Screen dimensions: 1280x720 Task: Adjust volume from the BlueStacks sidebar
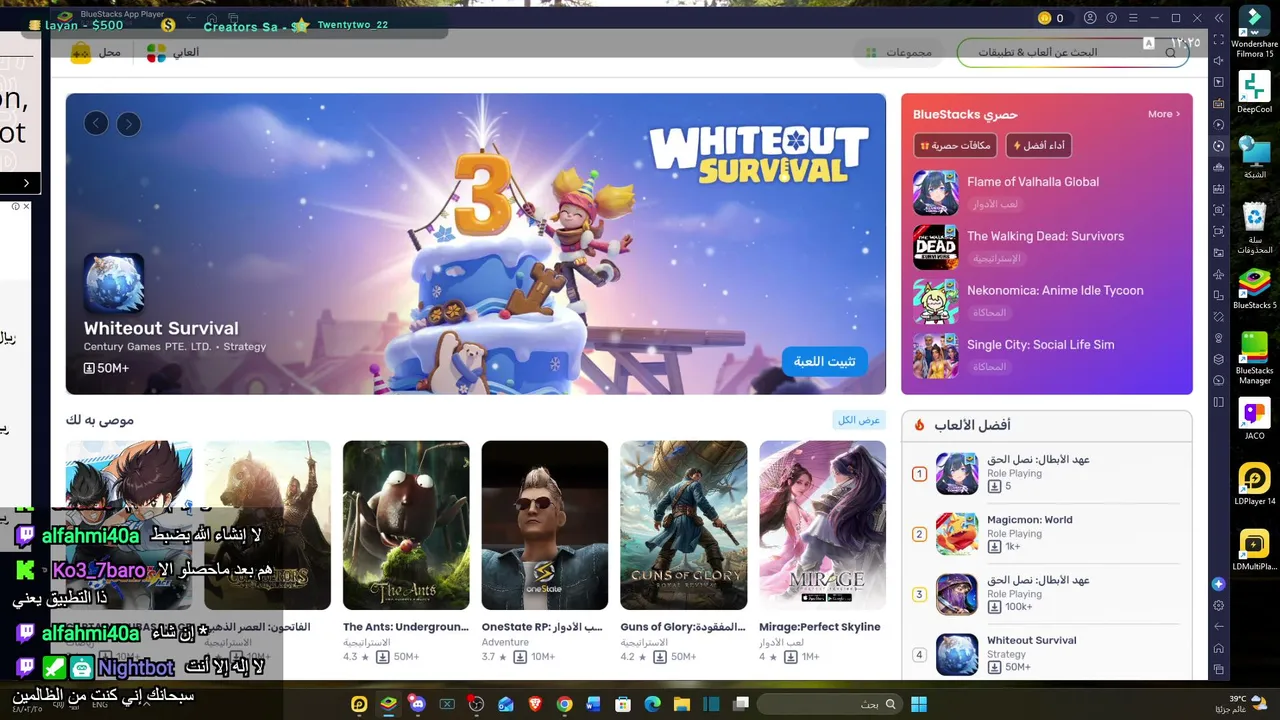pyautogui.click(x=1218, y=61)
